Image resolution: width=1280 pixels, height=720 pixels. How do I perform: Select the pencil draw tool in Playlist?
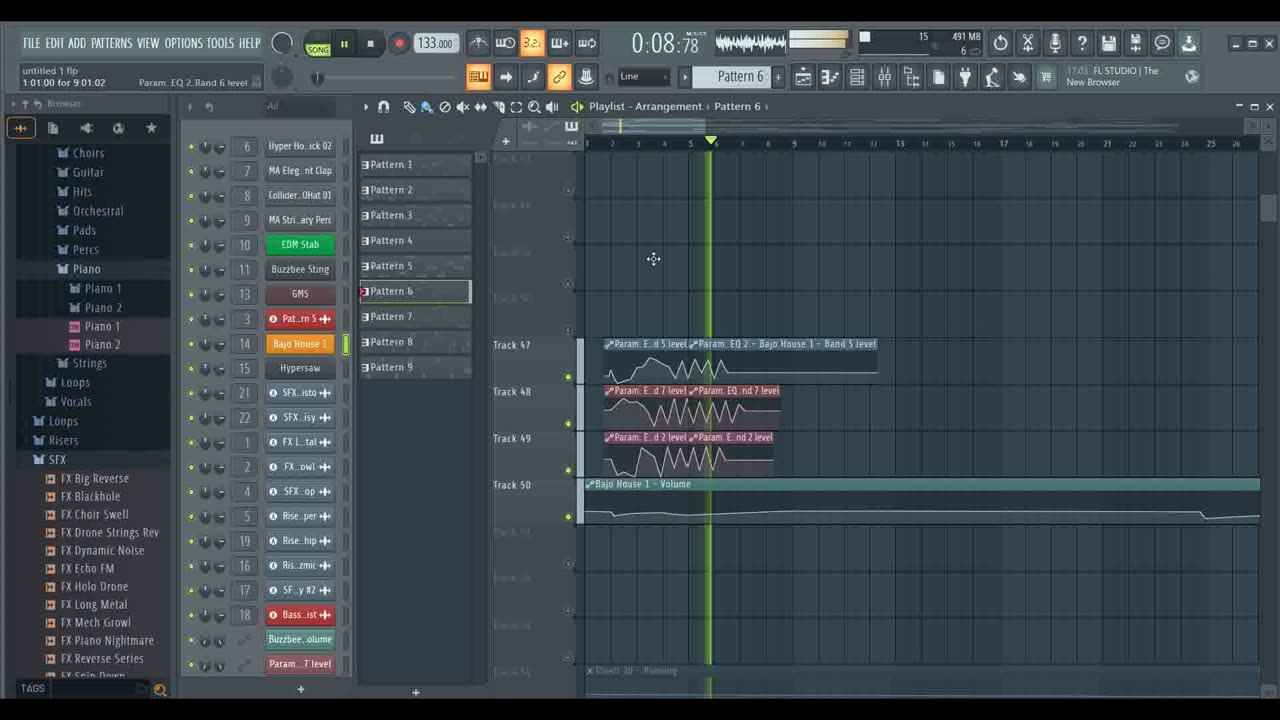click(x=409, y=107)
